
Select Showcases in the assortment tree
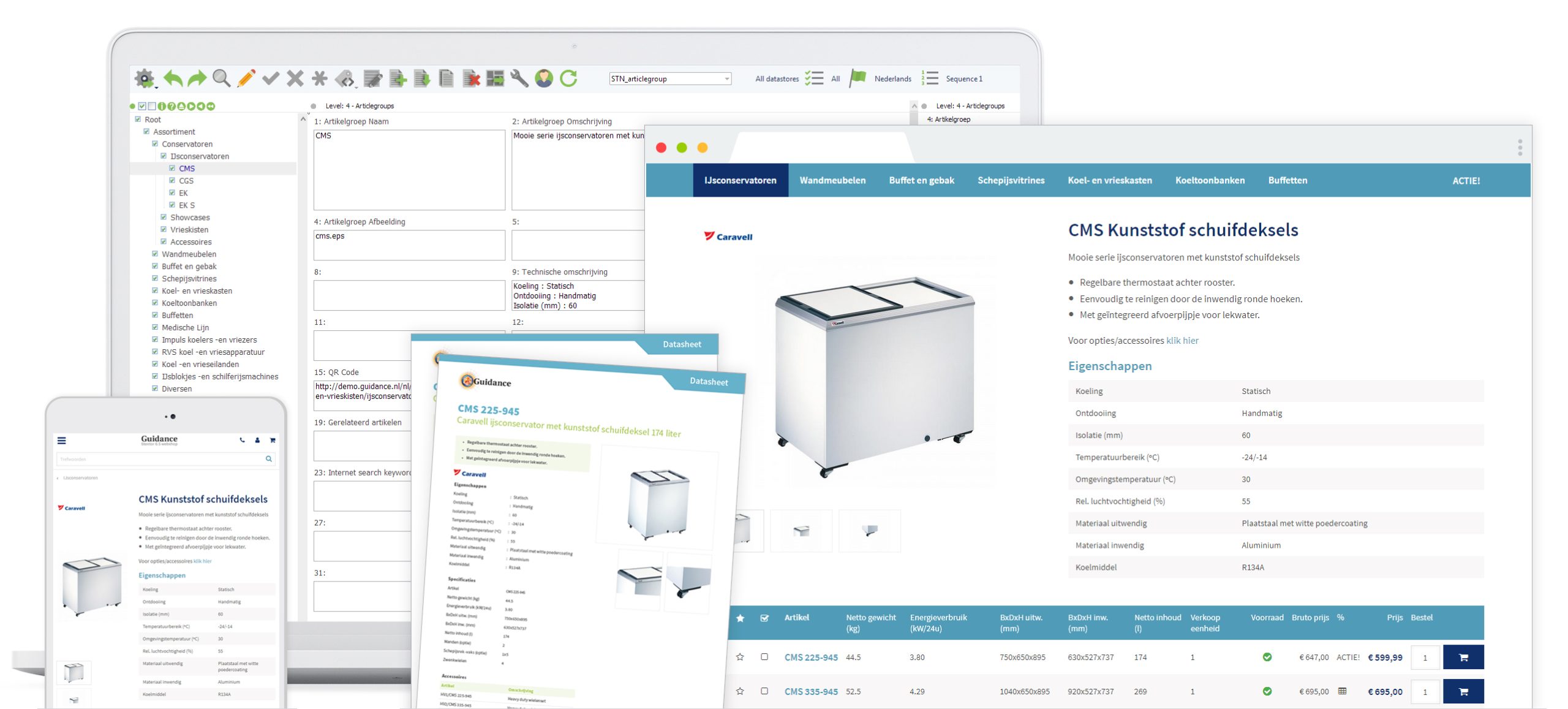point(190,218)
